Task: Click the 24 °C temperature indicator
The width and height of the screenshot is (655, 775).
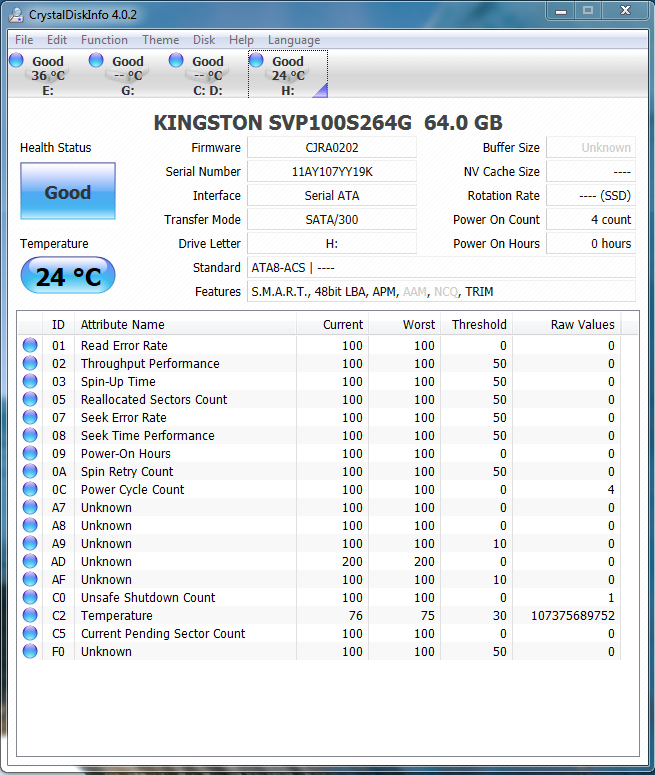Action: 68,275
